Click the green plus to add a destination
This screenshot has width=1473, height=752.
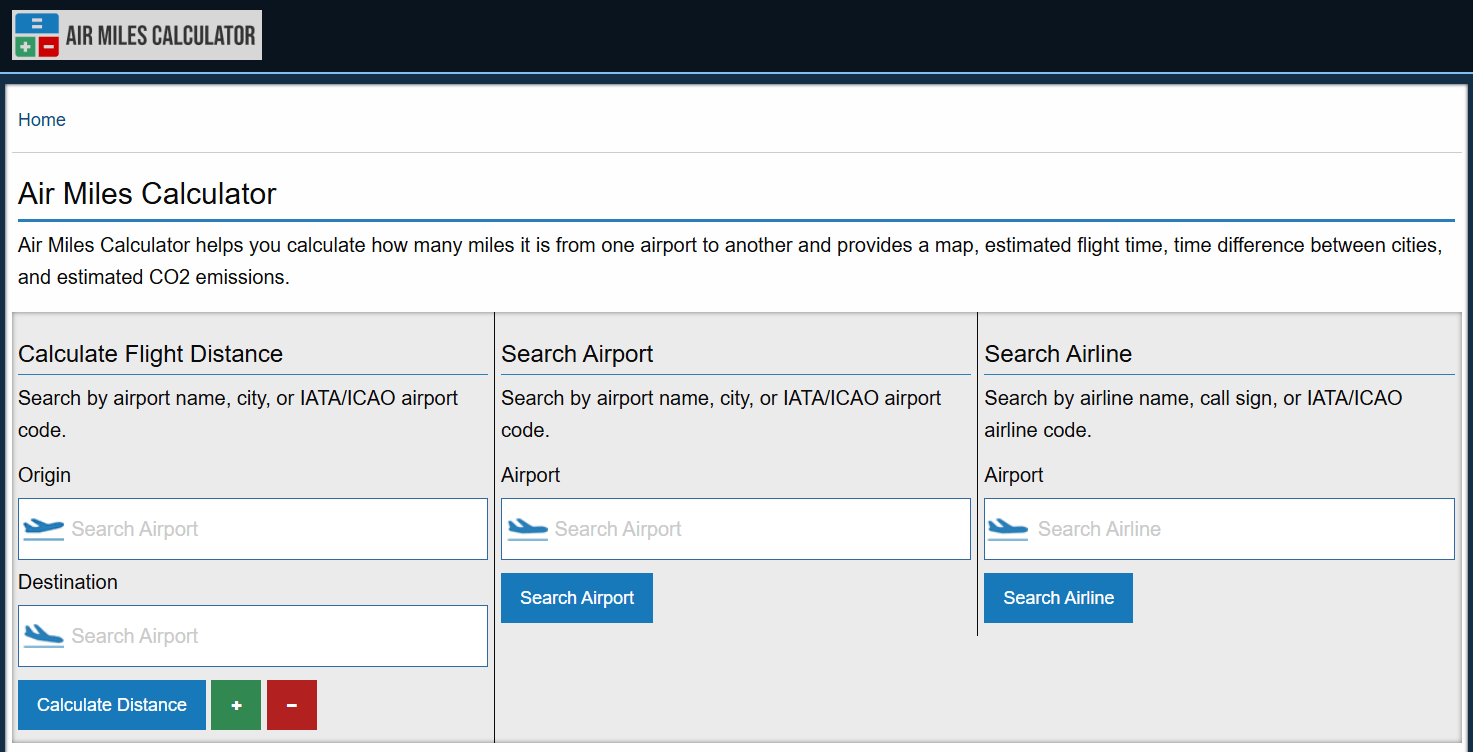click(236, 704)
